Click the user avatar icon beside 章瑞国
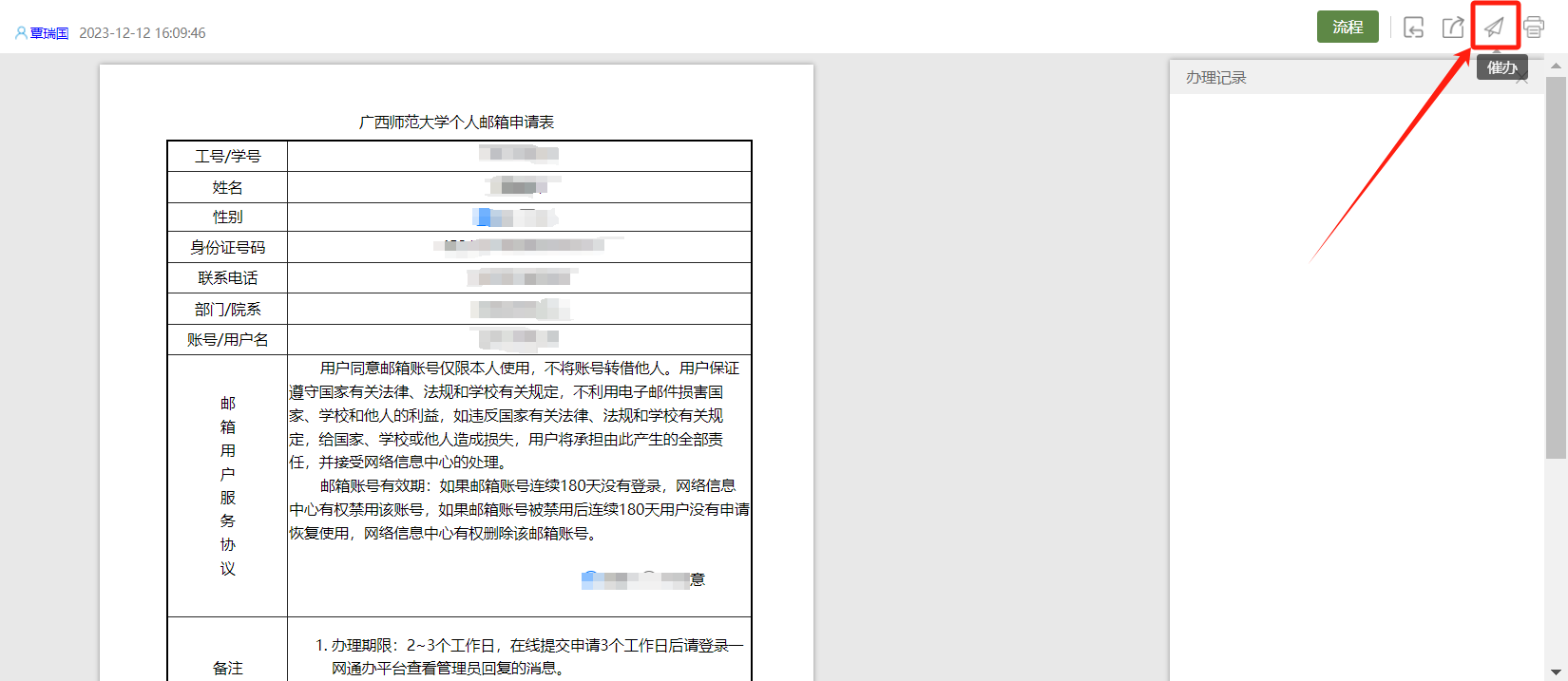 coord(21,33)
